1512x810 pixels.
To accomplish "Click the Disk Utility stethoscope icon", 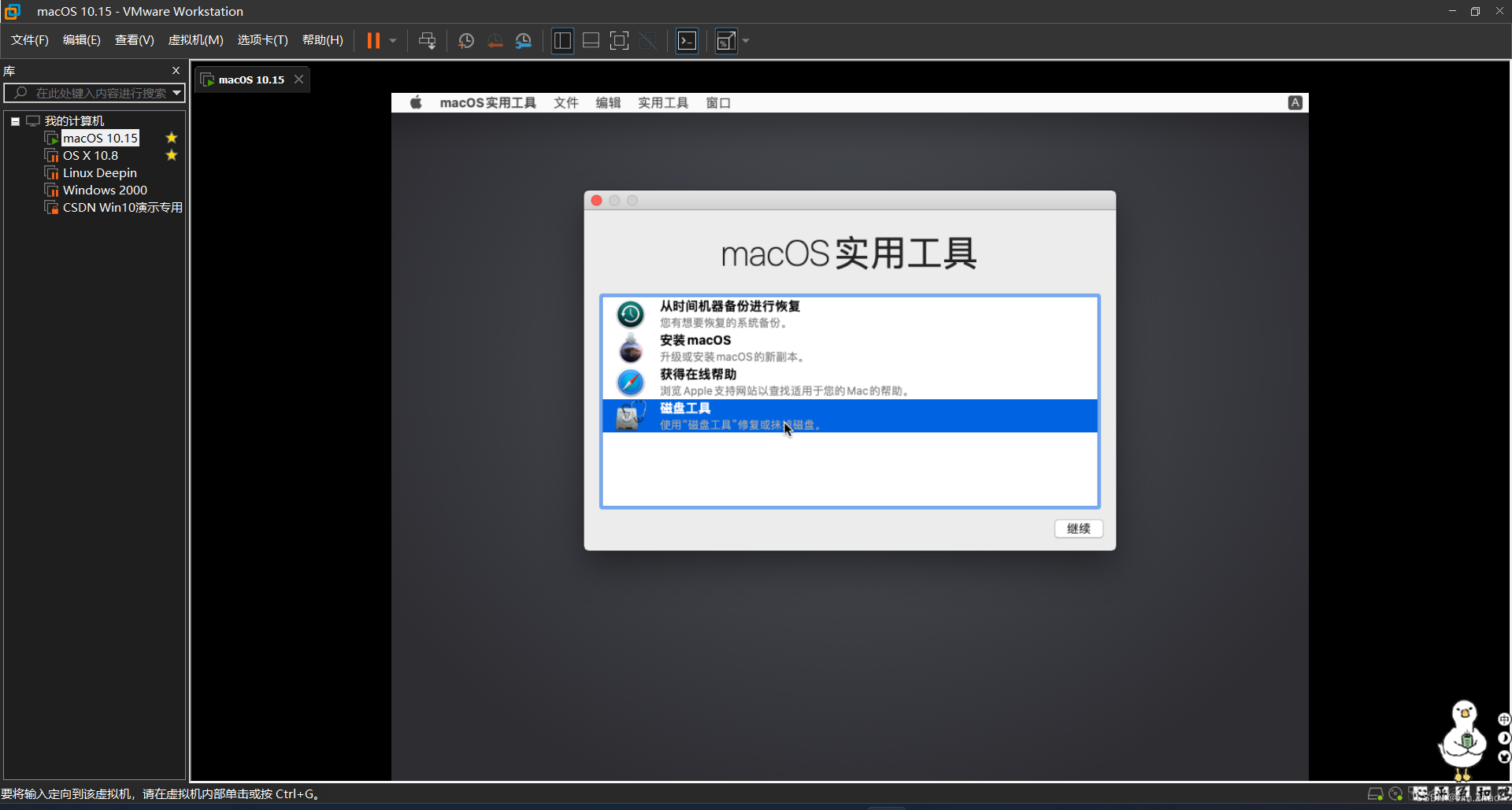I will coord(630,416).
